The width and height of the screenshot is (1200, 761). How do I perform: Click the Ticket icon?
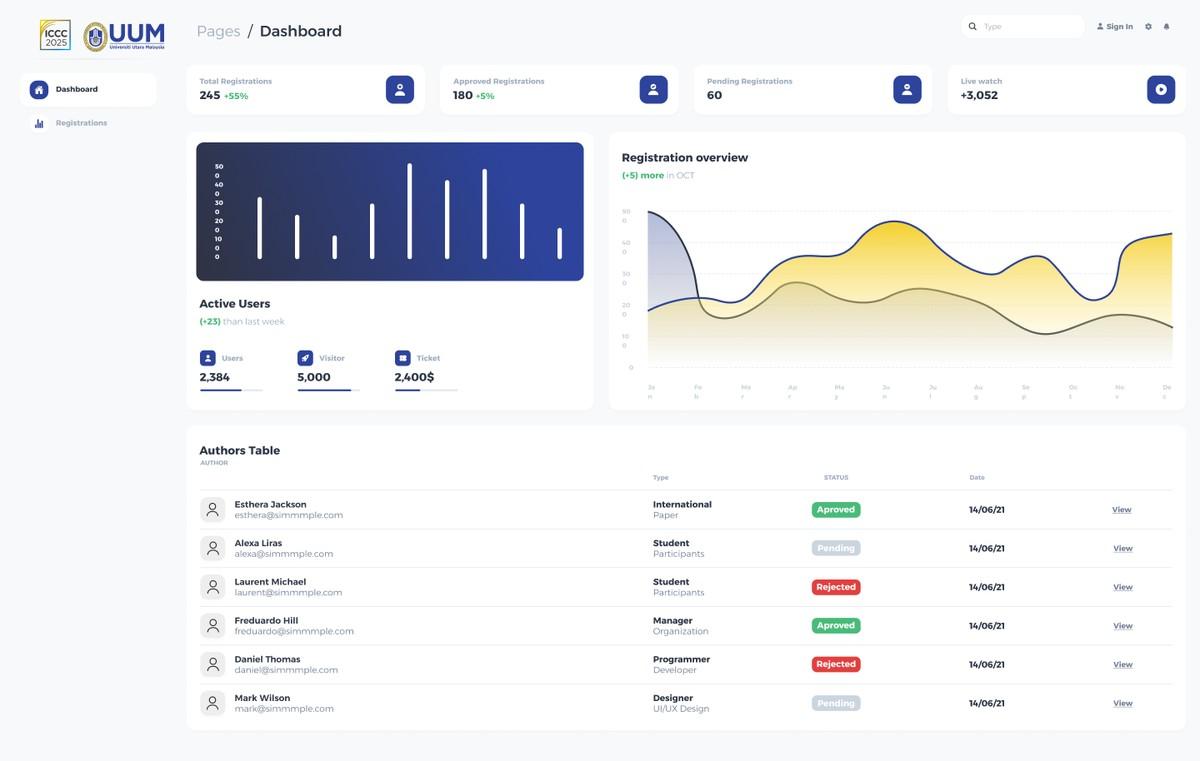403,357
